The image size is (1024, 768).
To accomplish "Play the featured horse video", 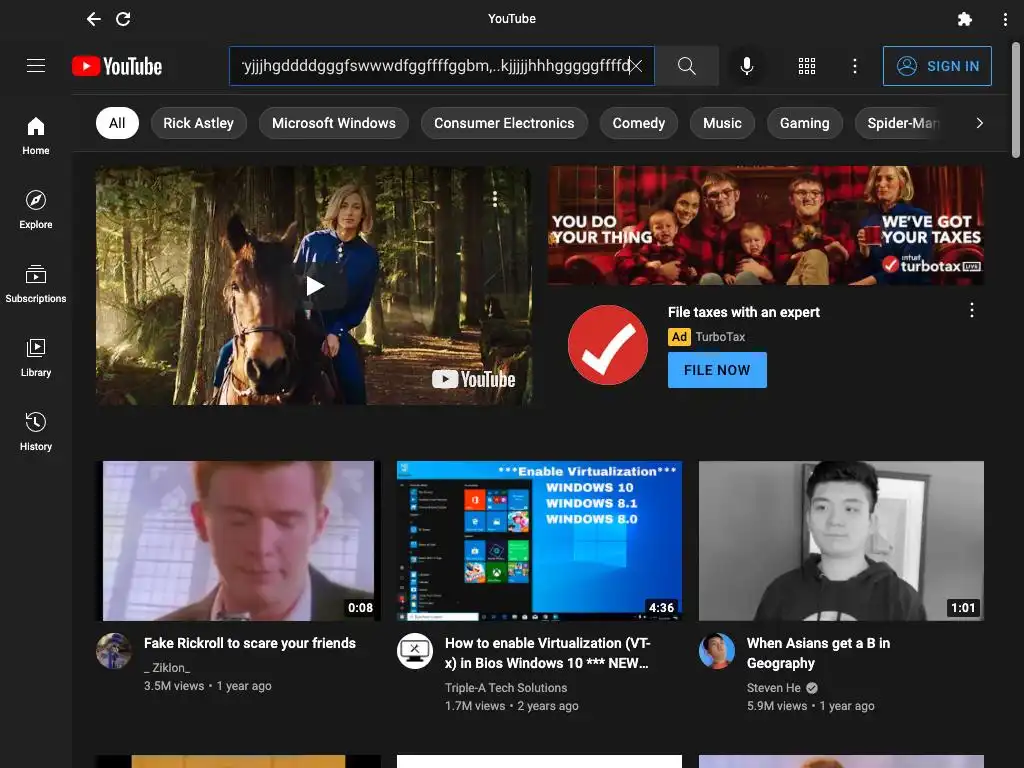I will pos(314,285).
